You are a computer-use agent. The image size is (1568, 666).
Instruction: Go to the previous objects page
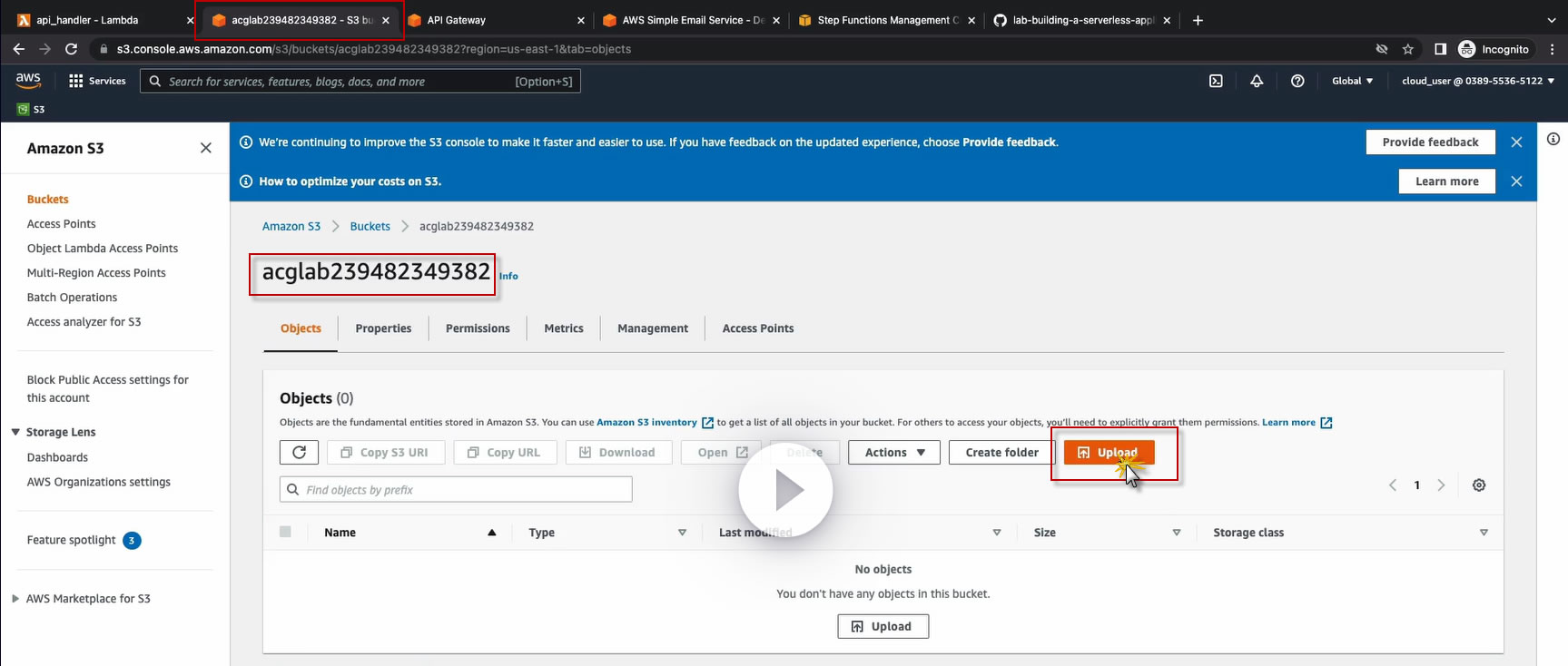(1393, 485)
